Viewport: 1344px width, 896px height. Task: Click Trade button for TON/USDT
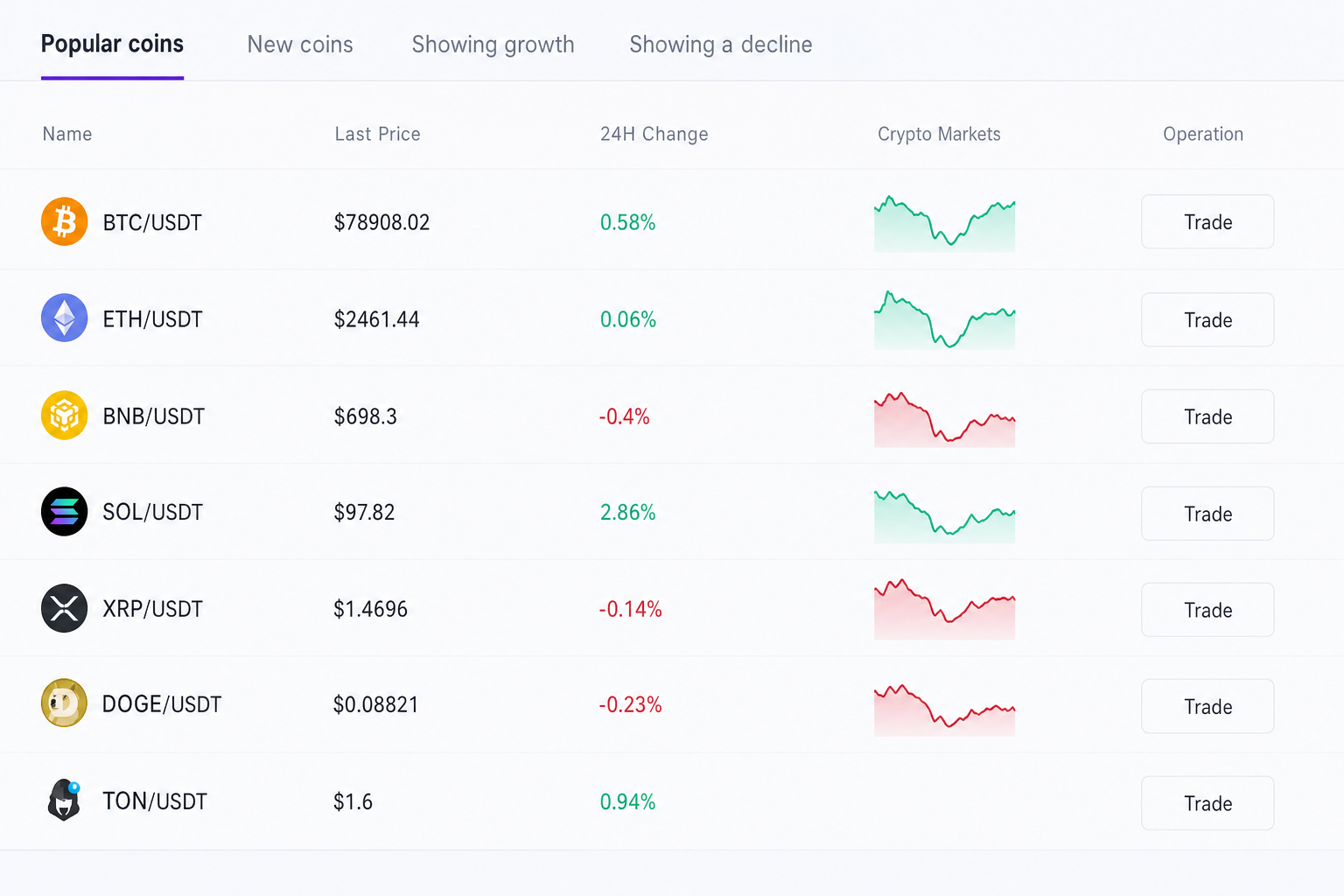[x=1207, y=803]
